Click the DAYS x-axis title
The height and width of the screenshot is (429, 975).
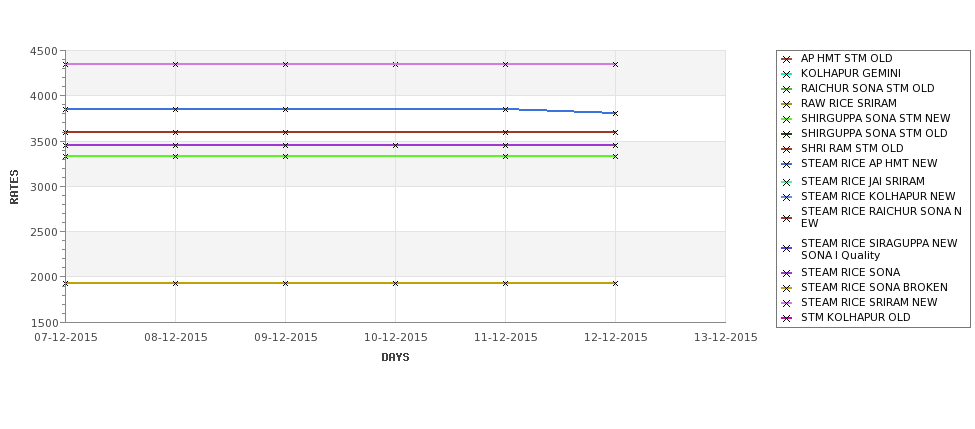(395, 357)
